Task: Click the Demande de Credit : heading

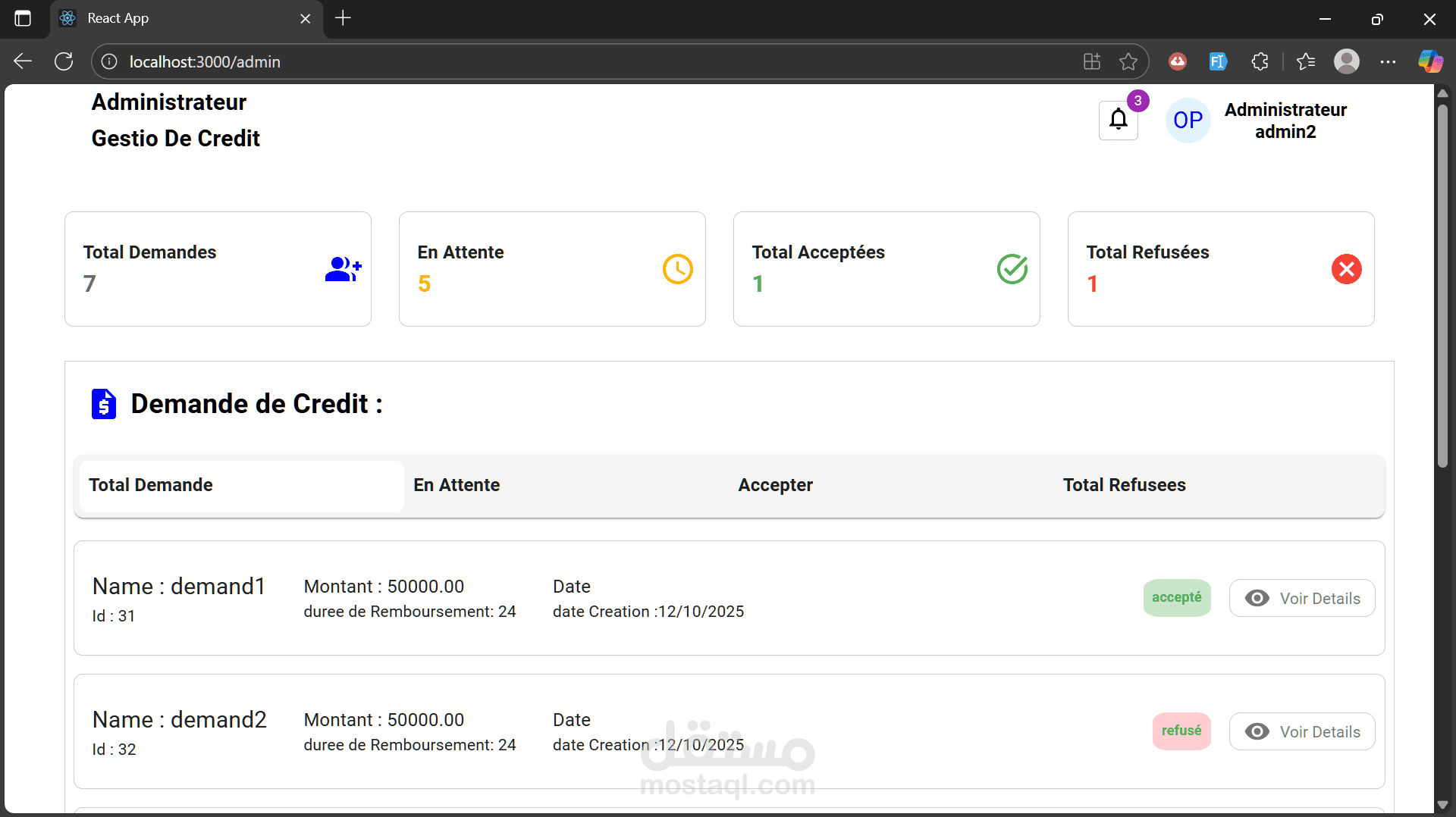Action: 257,404
